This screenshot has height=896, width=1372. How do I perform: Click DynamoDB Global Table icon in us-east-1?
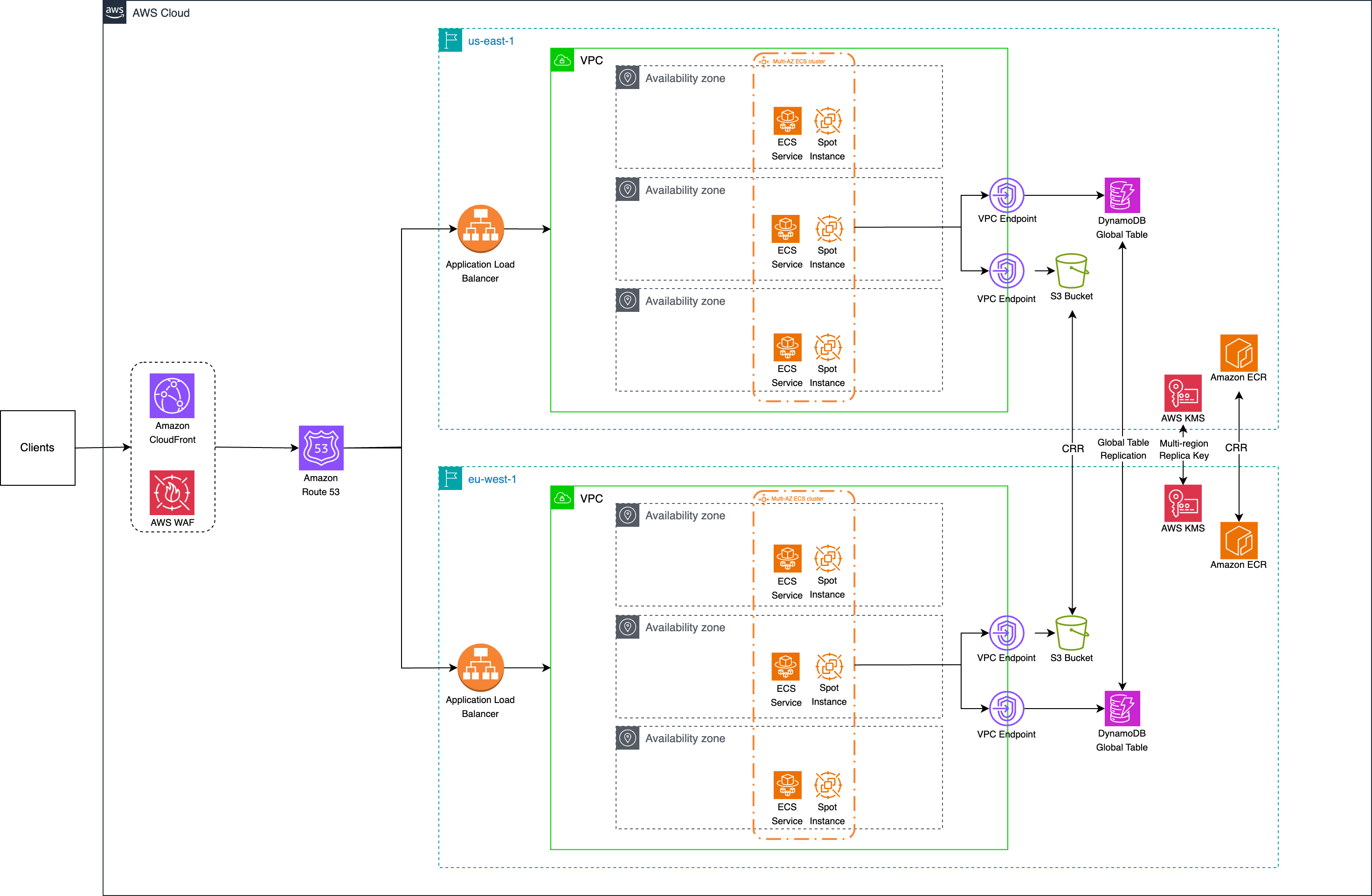[x=1122, y=195]
